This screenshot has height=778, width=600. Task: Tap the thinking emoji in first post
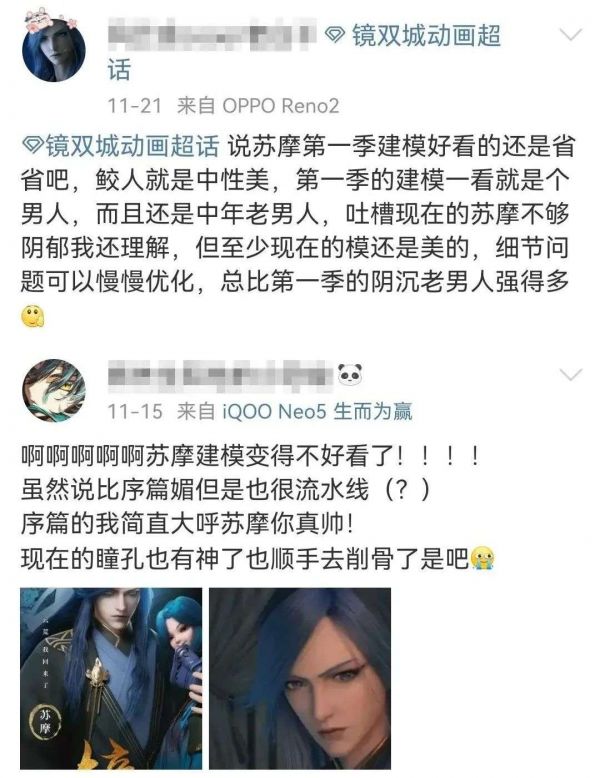(33, 316)
